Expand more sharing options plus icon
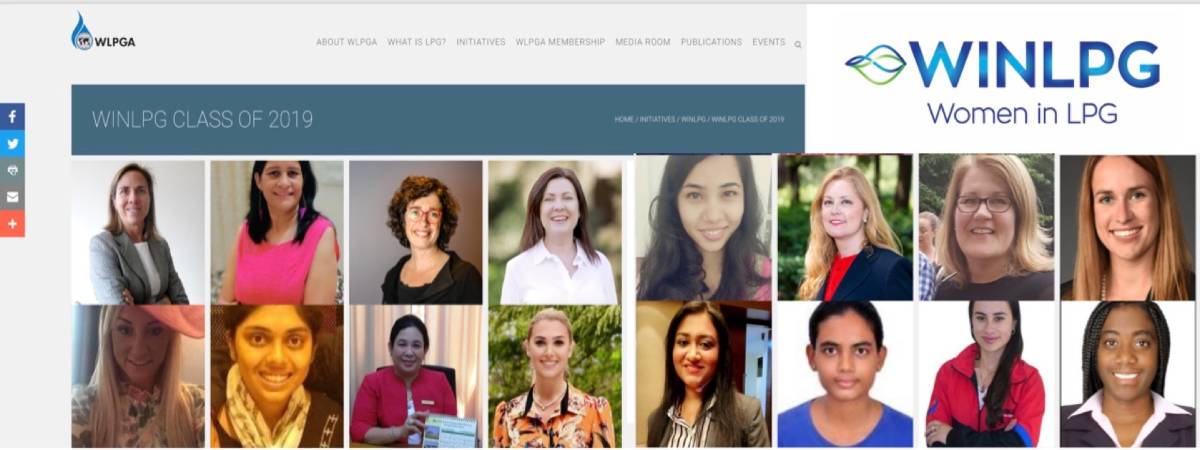 pos(12,224)
